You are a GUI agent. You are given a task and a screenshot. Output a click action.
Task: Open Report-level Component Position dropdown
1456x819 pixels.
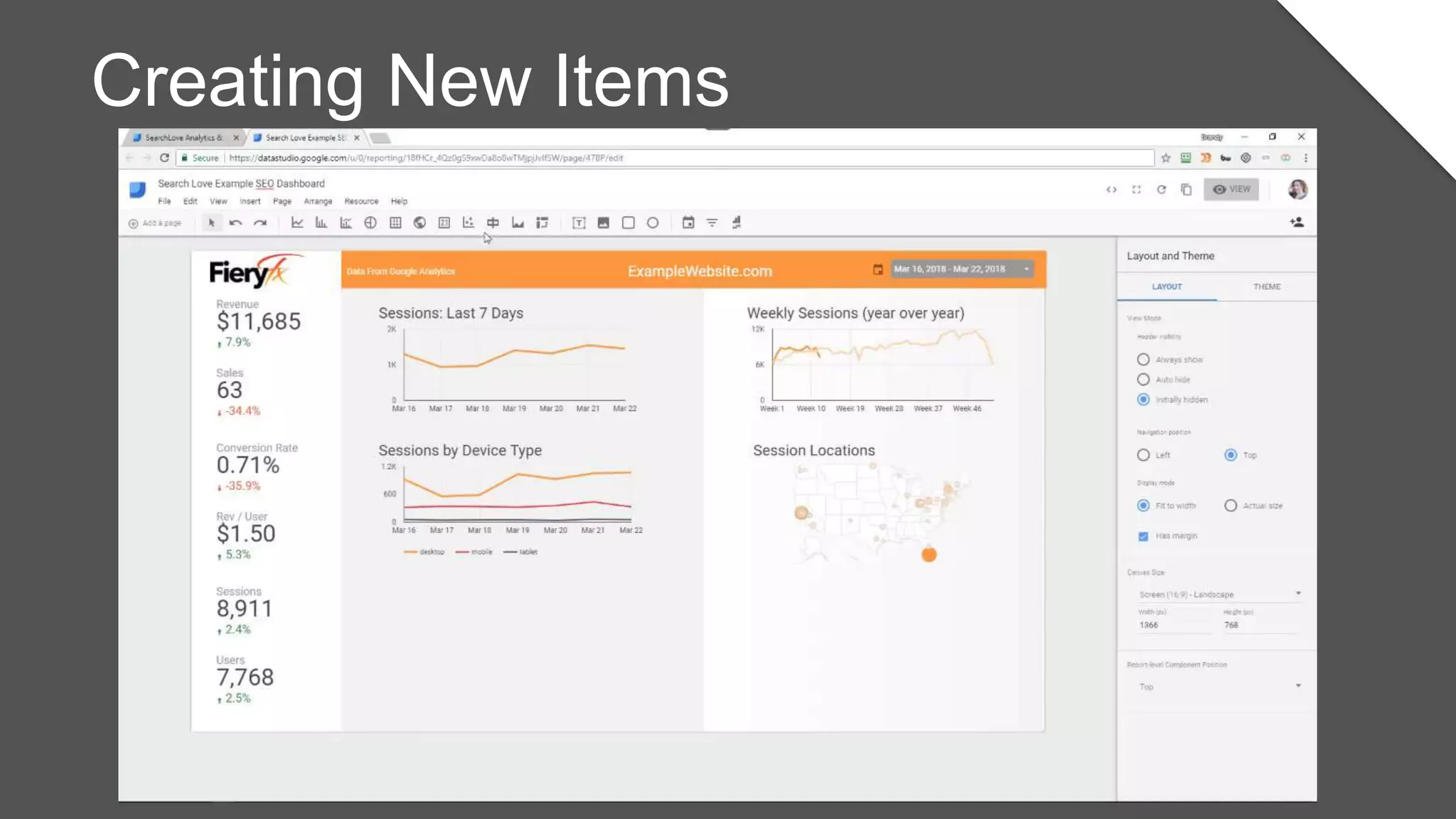1219,687
